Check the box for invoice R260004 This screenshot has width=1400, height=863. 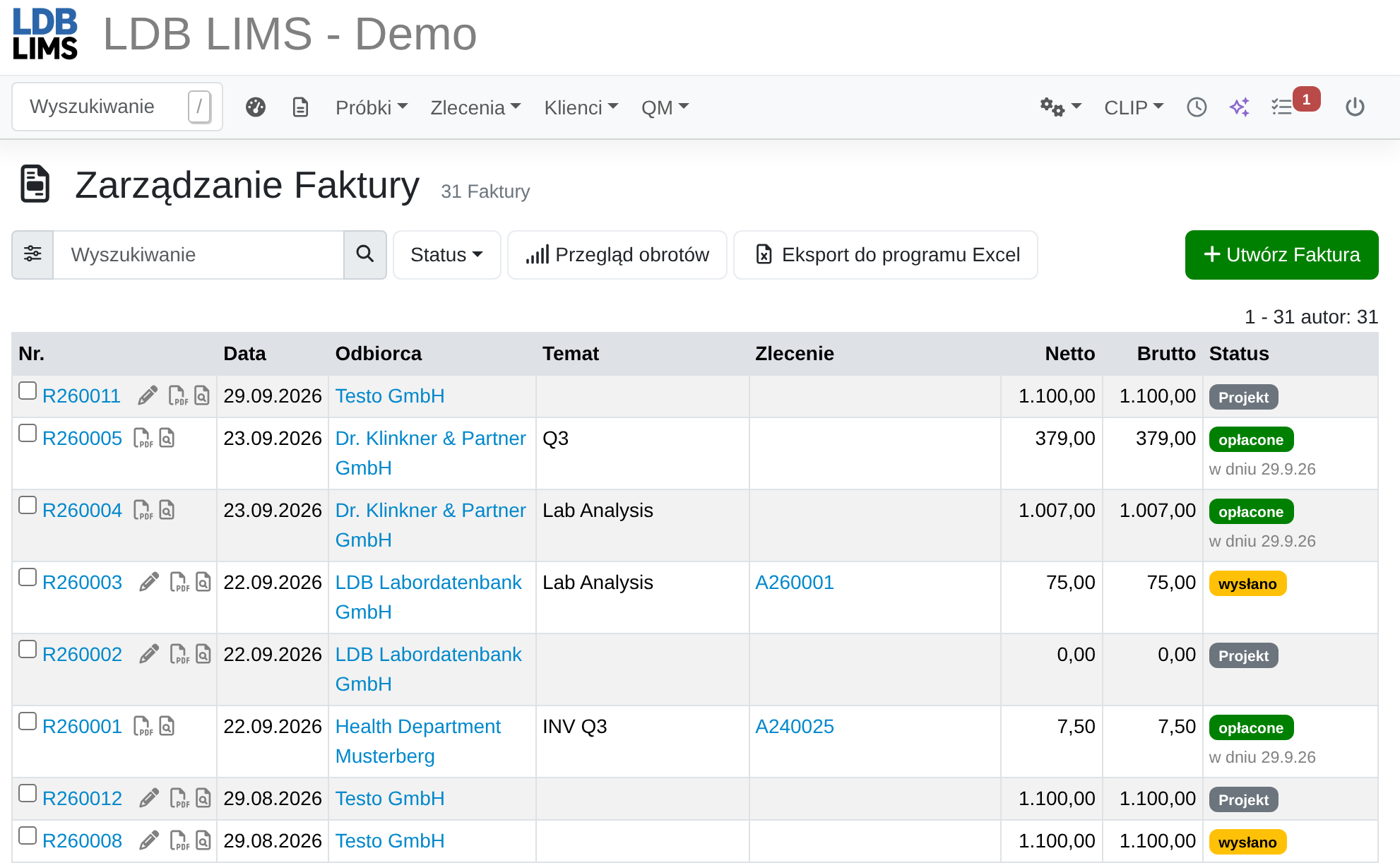28,505
